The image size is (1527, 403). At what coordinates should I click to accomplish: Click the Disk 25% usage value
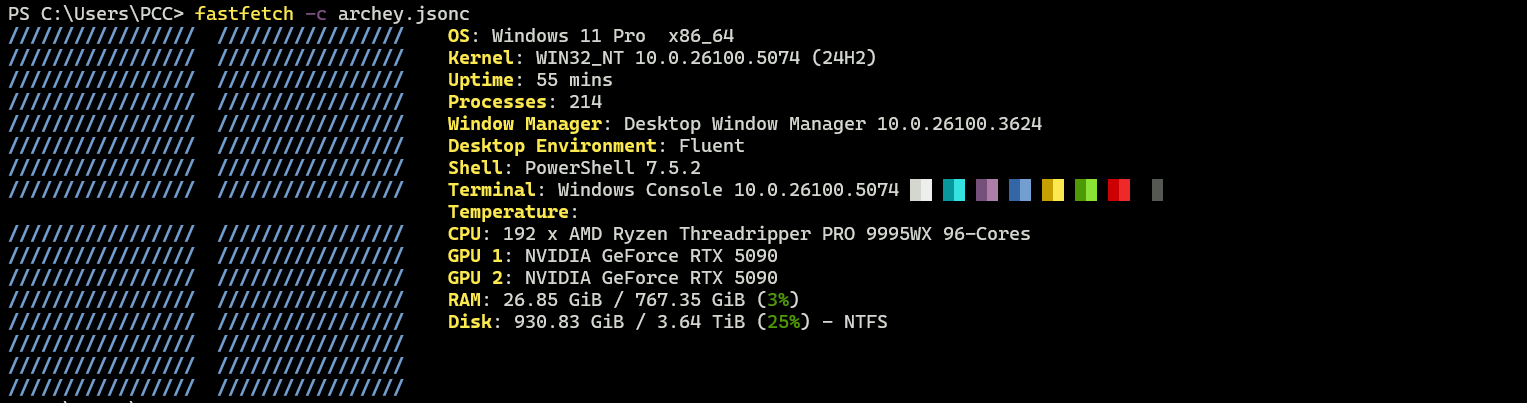point(783,322)
